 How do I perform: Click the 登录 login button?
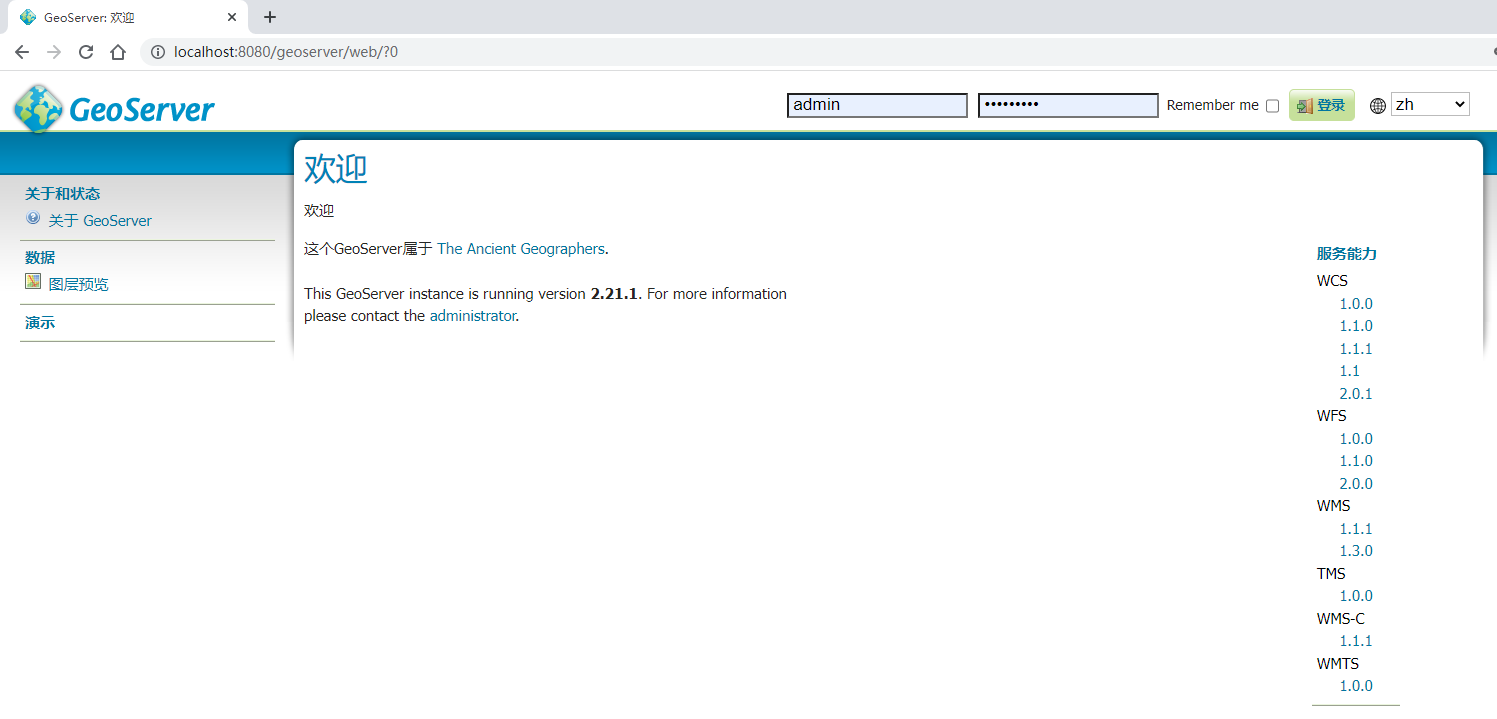pyautogui.click(x=1322, y=105)
